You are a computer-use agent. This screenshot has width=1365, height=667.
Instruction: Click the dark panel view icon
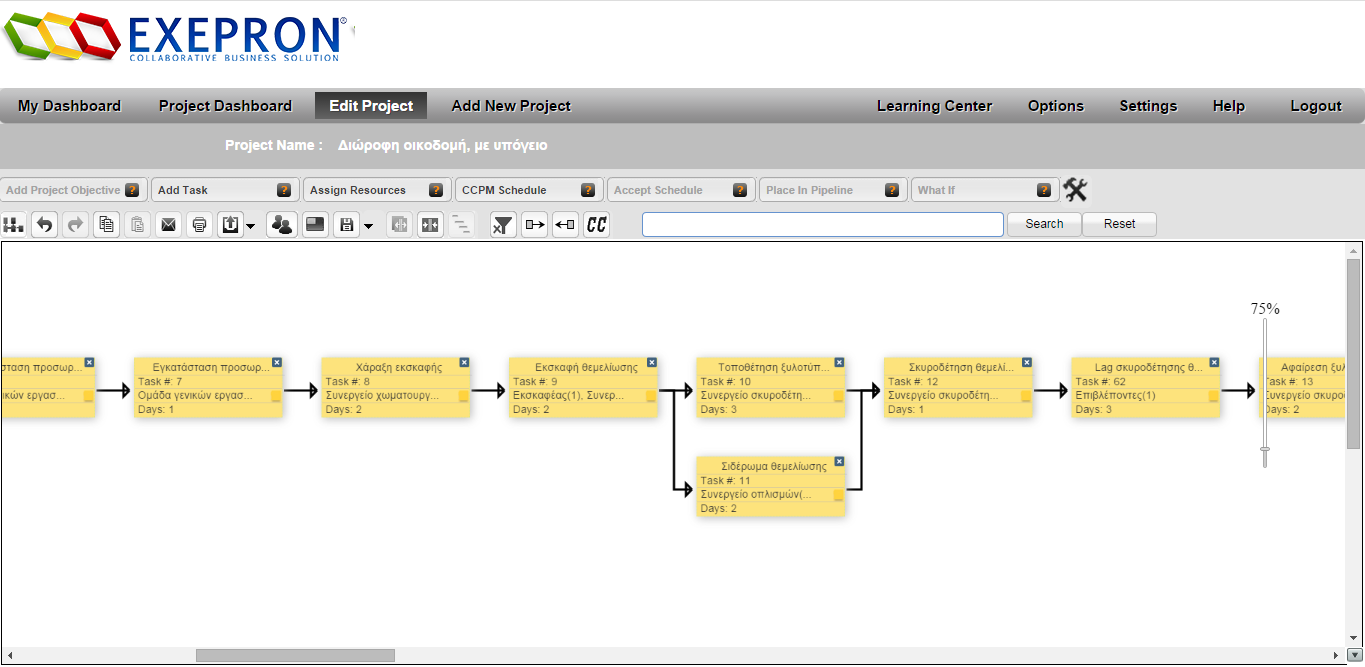314,225
